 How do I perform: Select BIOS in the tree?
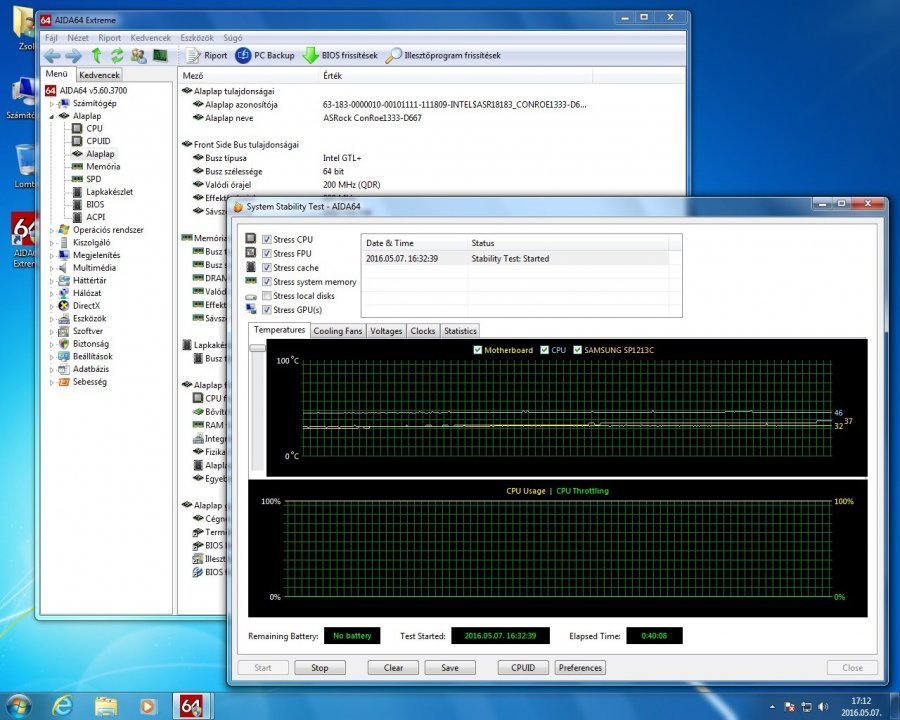point(95,204)
